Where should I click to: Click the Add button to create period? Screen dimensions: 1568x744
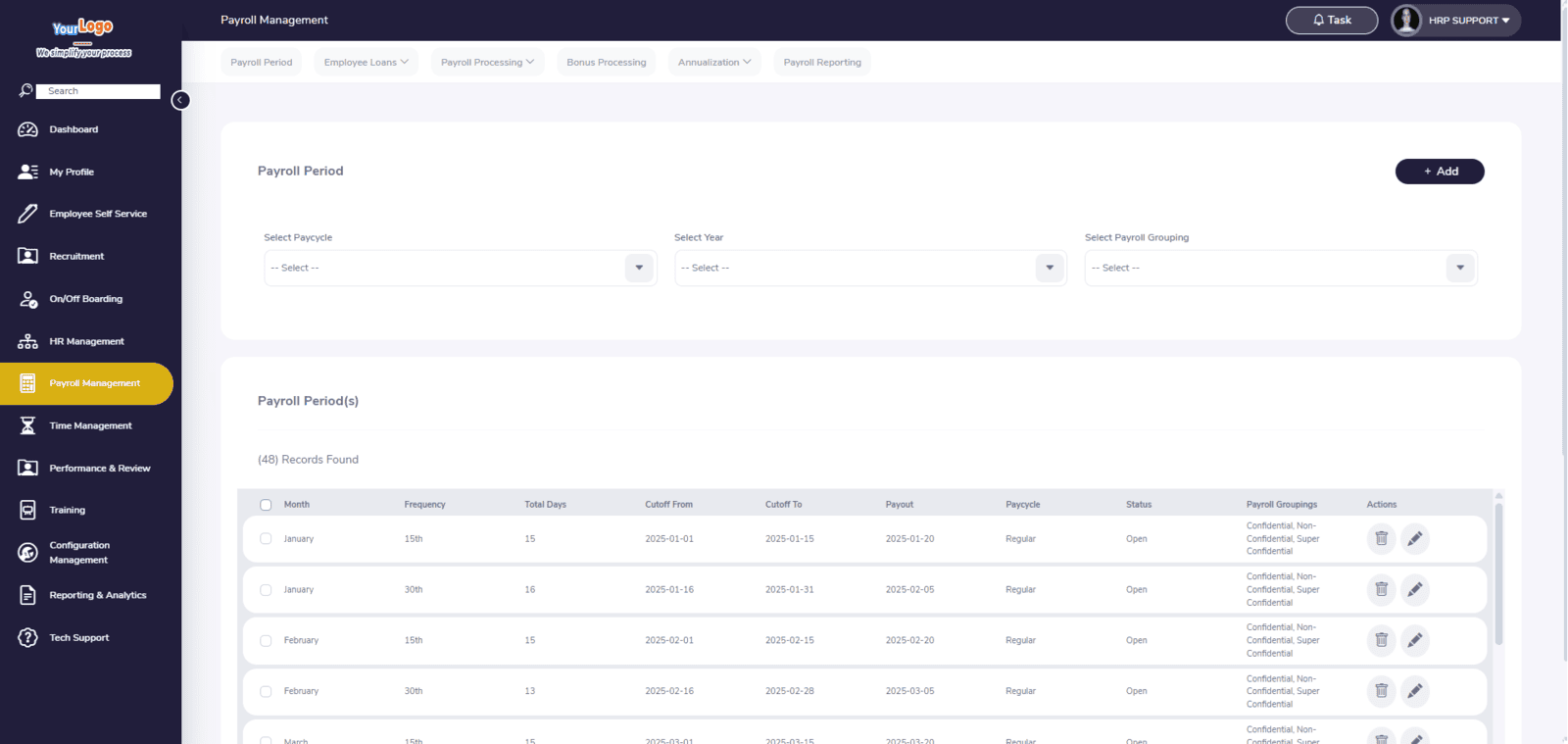click(1439, 172)
